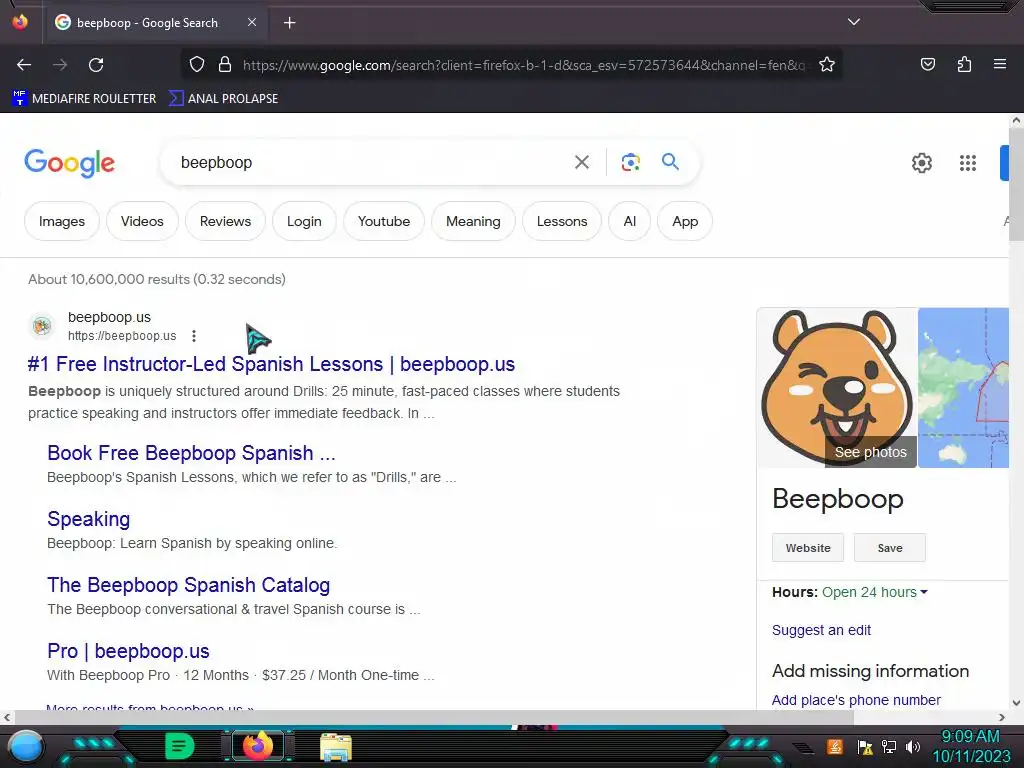
Task: Click the volume speaker tray icon
Action: pos(912,746)
